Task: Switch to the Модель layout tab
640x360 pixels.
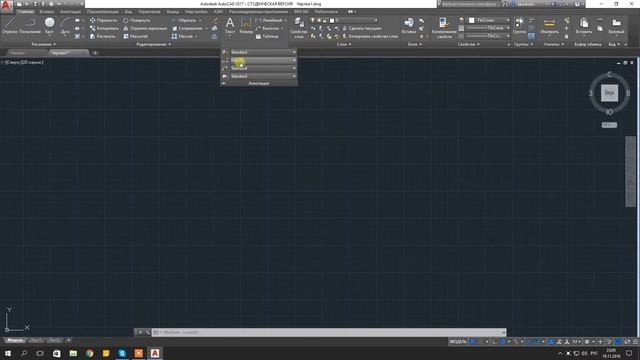Action: tap(16, 340)
